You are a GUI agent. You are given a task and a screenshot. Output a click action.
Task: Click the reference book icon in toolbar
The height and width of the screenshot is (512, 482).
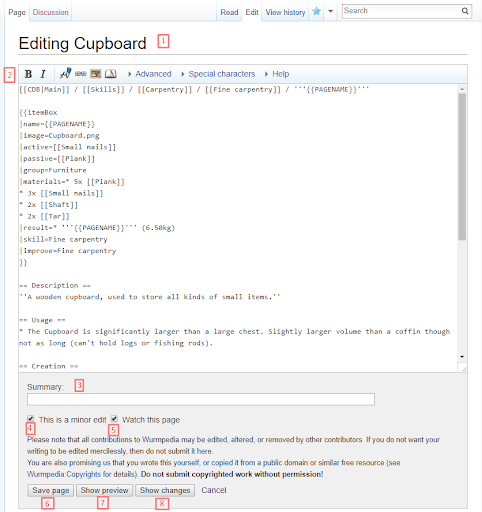point(111,74)
